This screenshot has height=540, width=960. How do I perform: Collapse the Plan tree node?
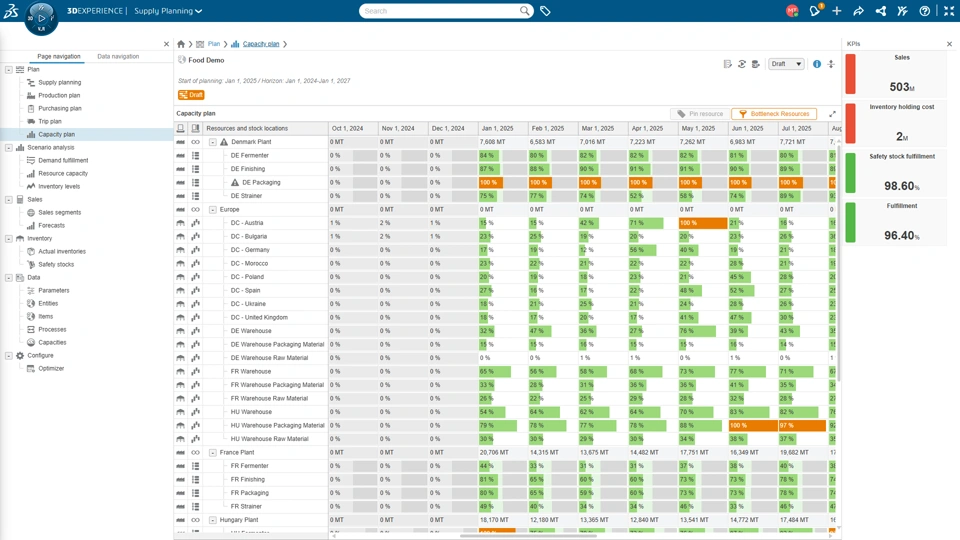tap(9, 70)
